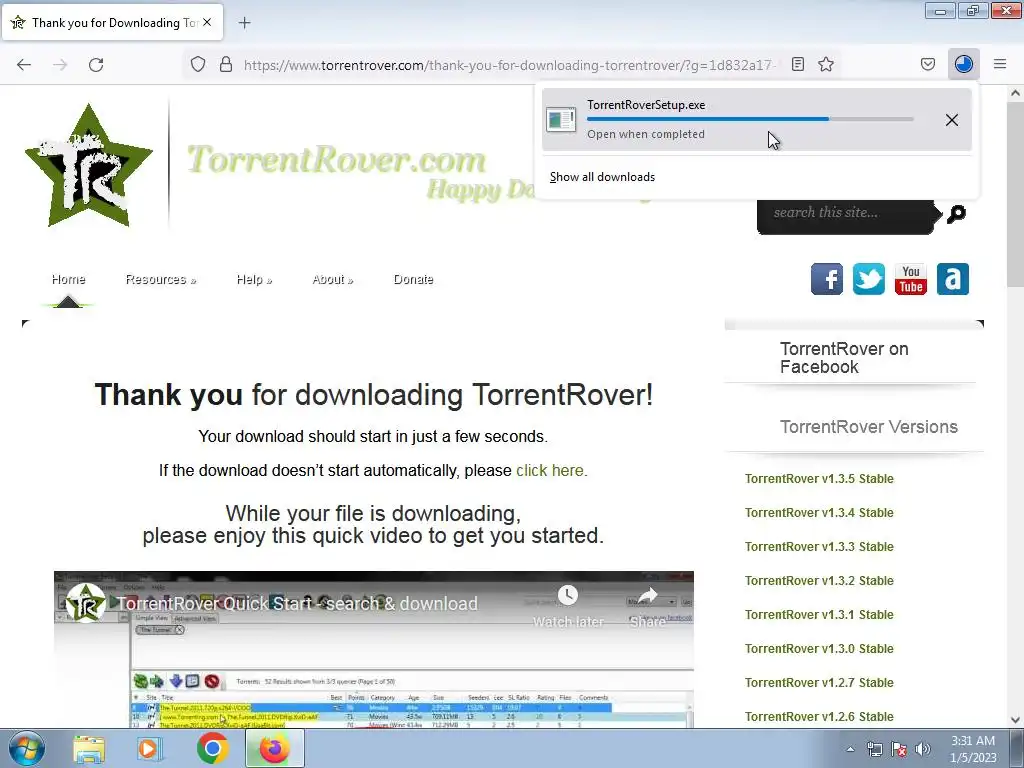Click the browser forward arrow
Screen dimensions: 1024x768
pos(60,65)
